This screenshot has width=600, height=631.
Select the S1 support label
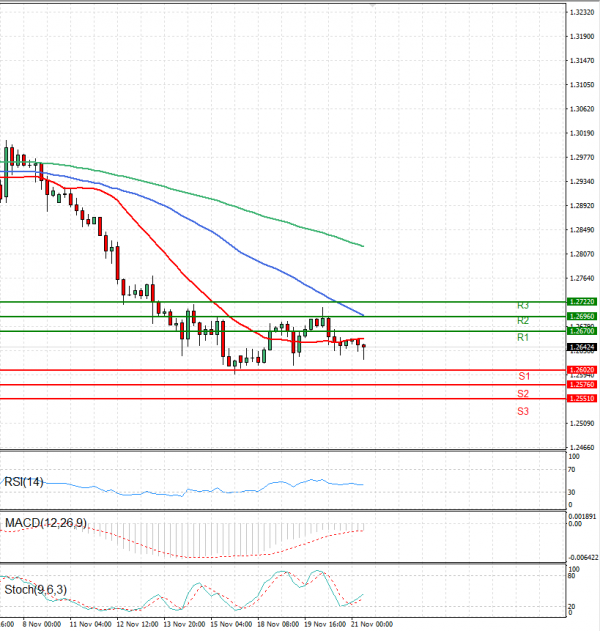pos(523,376)
